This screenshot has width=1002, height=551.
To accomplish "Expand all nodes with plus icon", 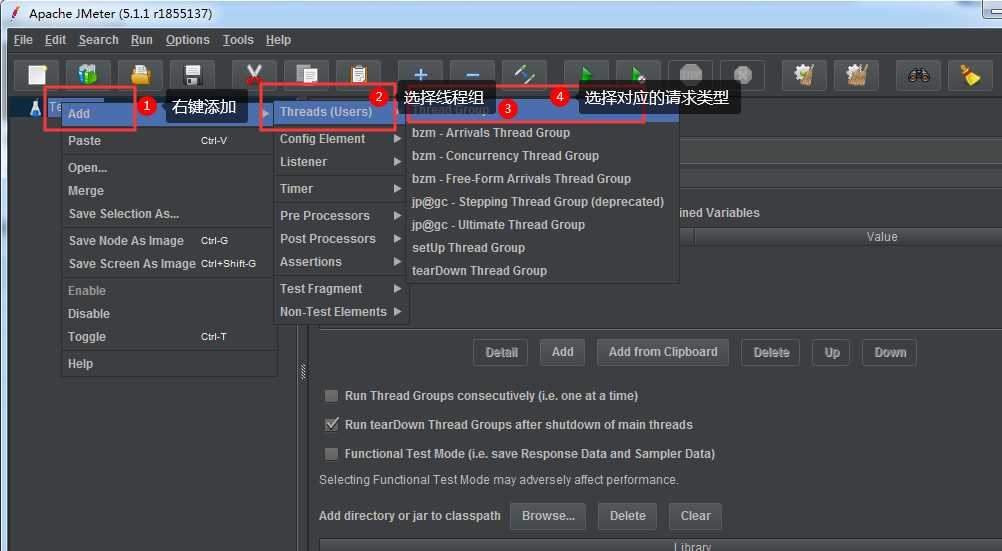I will pyautogui.click(x=420, y=75).
